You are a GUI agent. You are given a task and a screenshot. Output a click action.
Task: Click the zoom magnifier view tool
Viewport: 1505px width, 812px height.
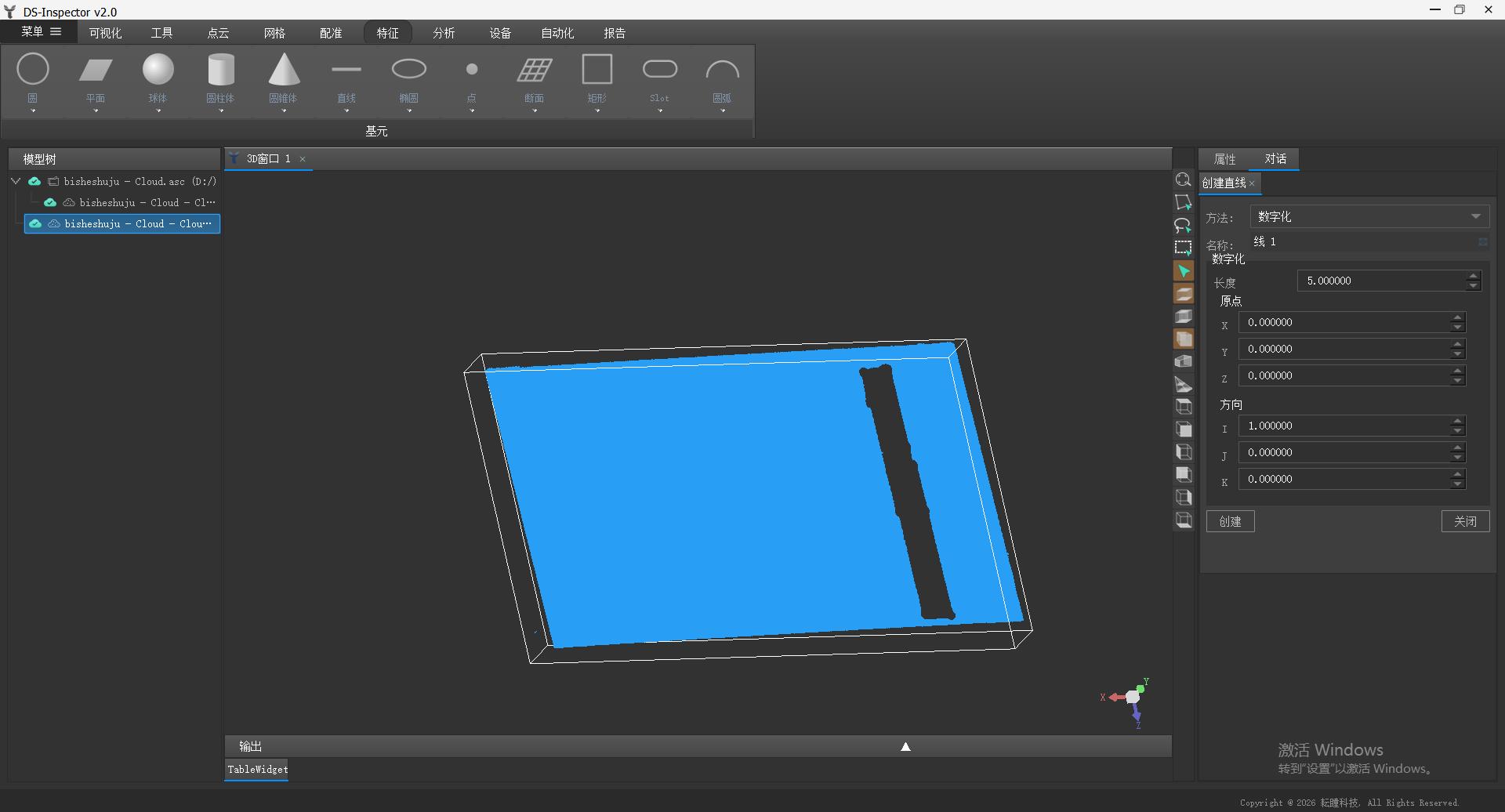coord(1184,180)
